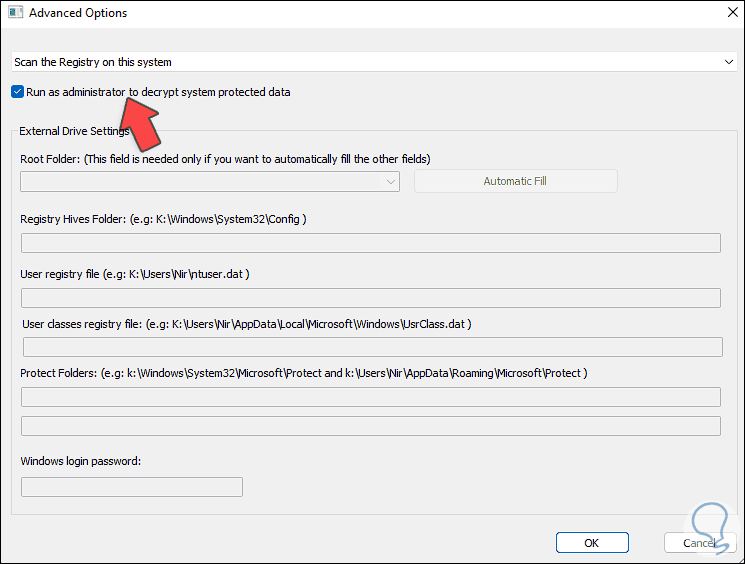Focus the Windows login password field
Screen dimensions: 745x564
[x=132, y=487]
